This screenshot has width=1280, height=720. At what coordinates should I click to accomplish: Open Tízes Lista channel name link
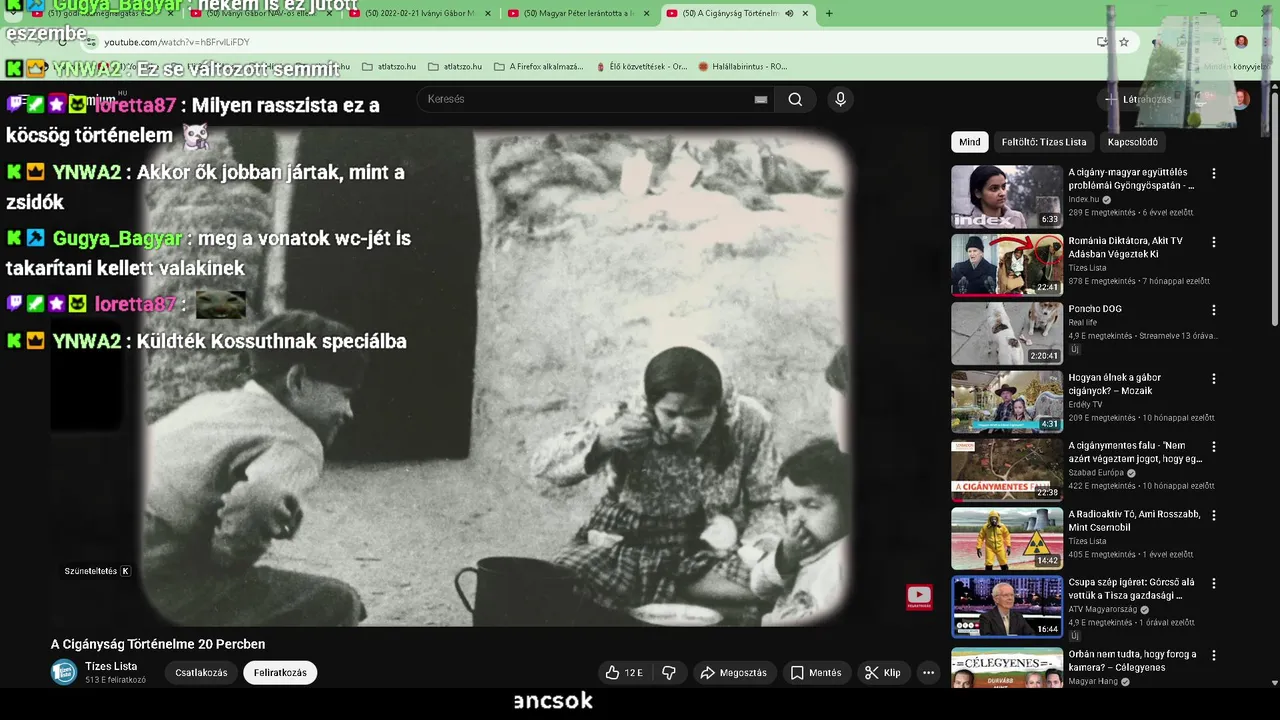(111, 666)
